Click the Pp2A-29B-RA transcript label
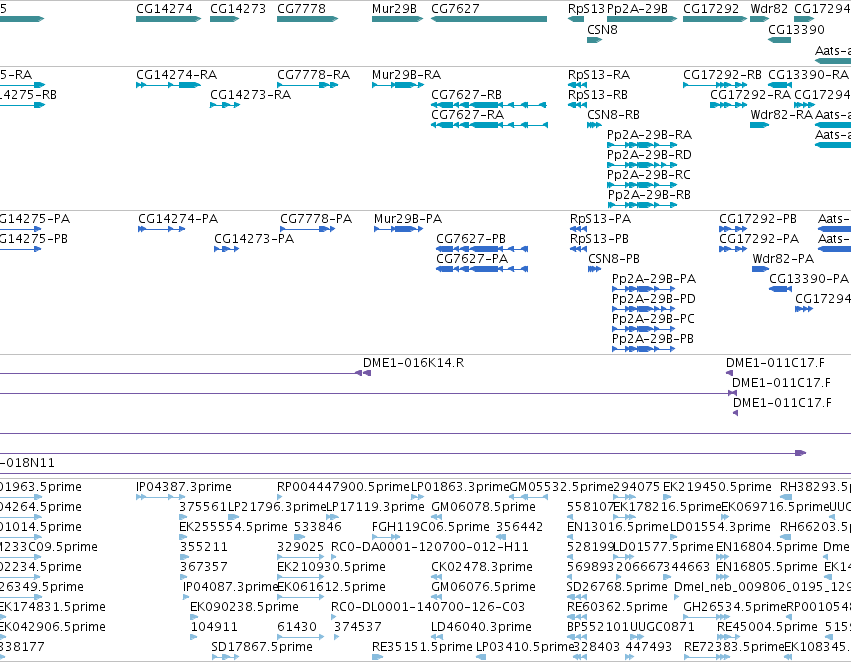Image resolution: width=851 pixels, height=662 pixels. pyautogui.click(x=649, y=135)
